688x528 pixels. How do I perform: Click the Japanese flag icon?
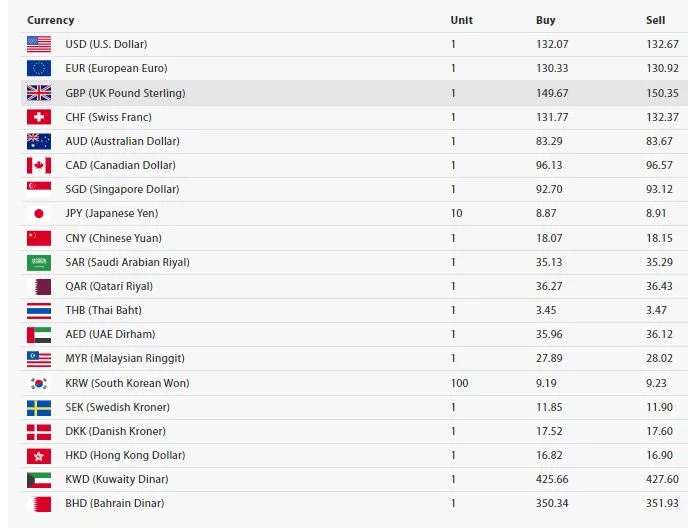(39, 213)
